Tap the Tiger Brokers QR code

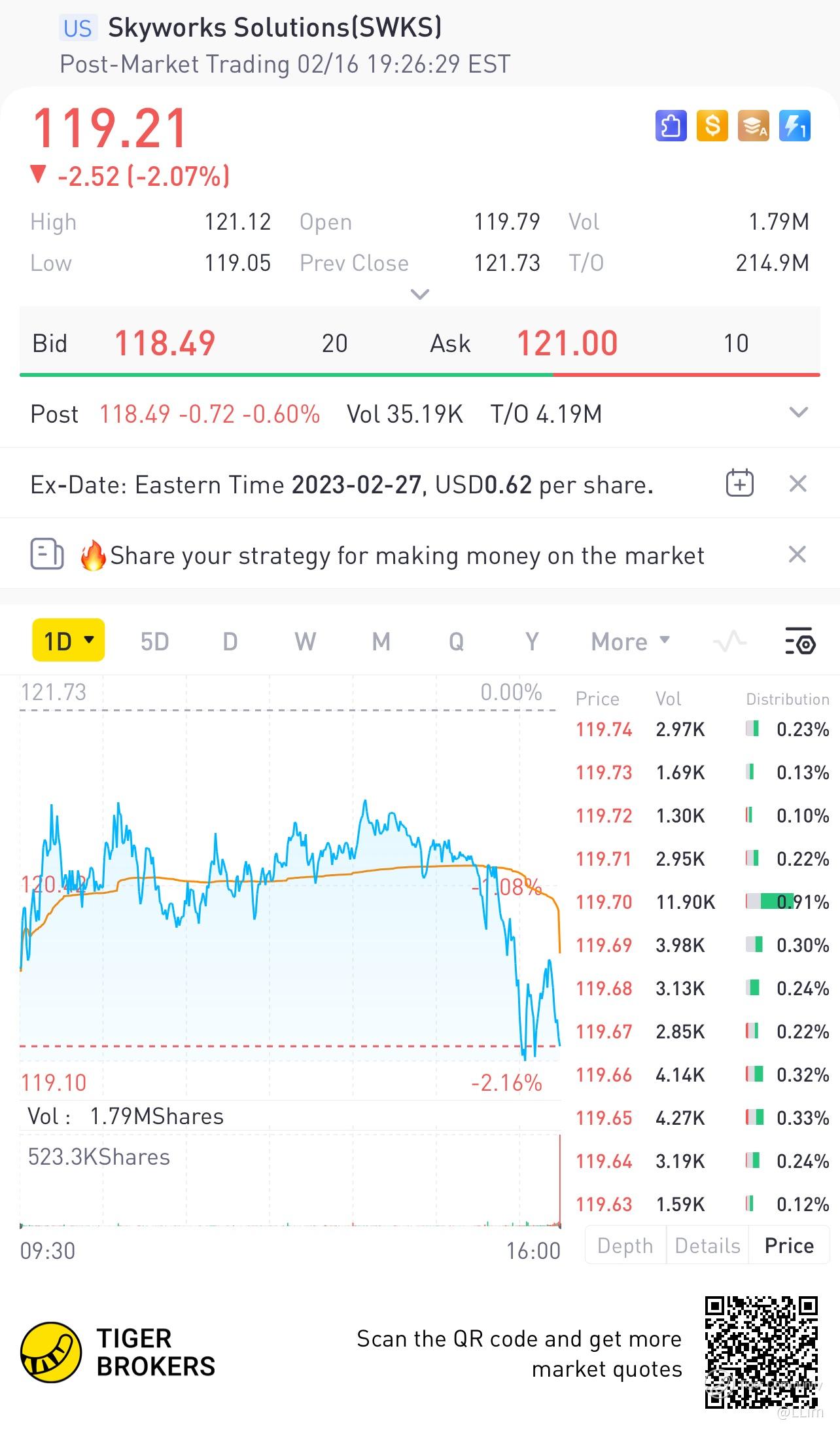pyautogui.click(x=761, y=1352)
